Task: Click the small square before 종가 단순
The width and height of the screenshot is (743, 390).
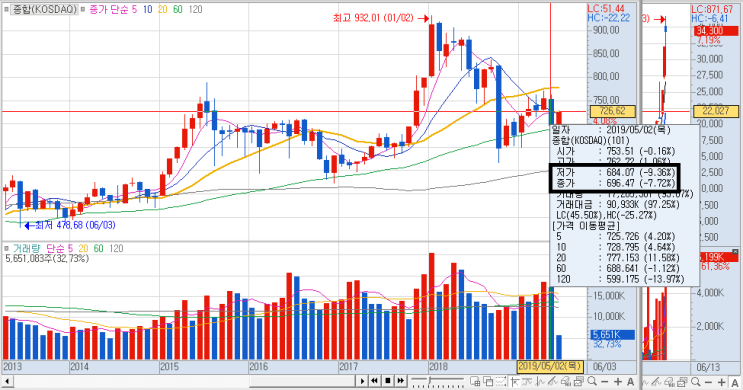Action: (83, 9)
